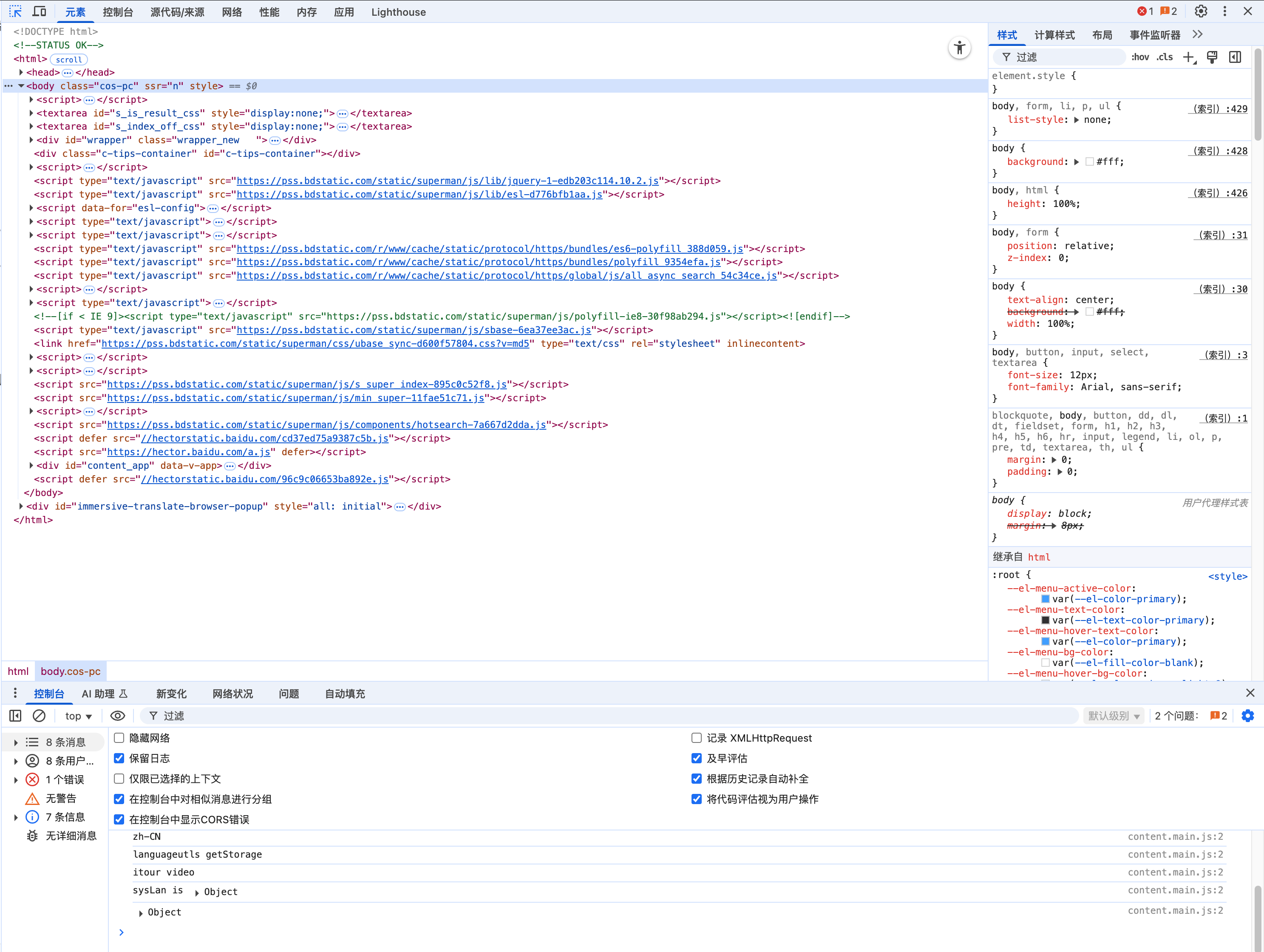
Task: Expand the head element node
Action: (21, 73)
